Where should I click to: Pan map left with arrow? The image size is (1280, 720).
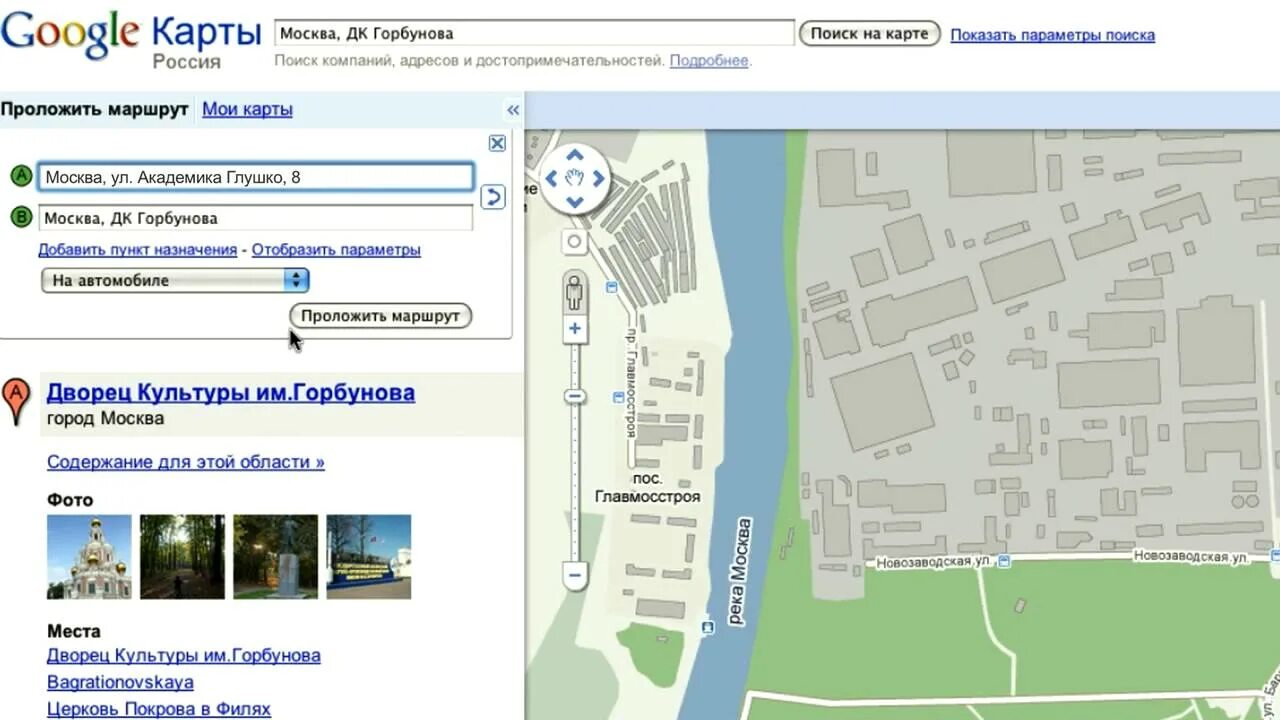pos(550,179)
